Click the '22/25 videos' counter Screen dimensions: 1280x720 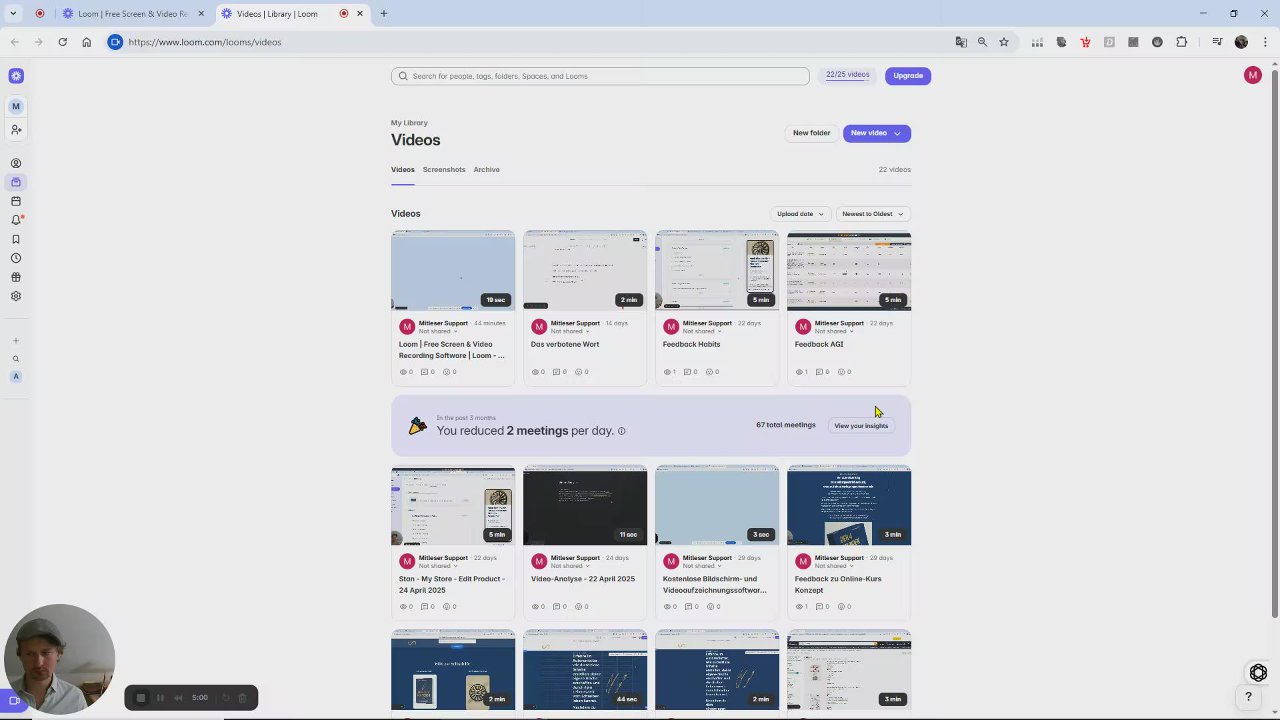point(847,75)
